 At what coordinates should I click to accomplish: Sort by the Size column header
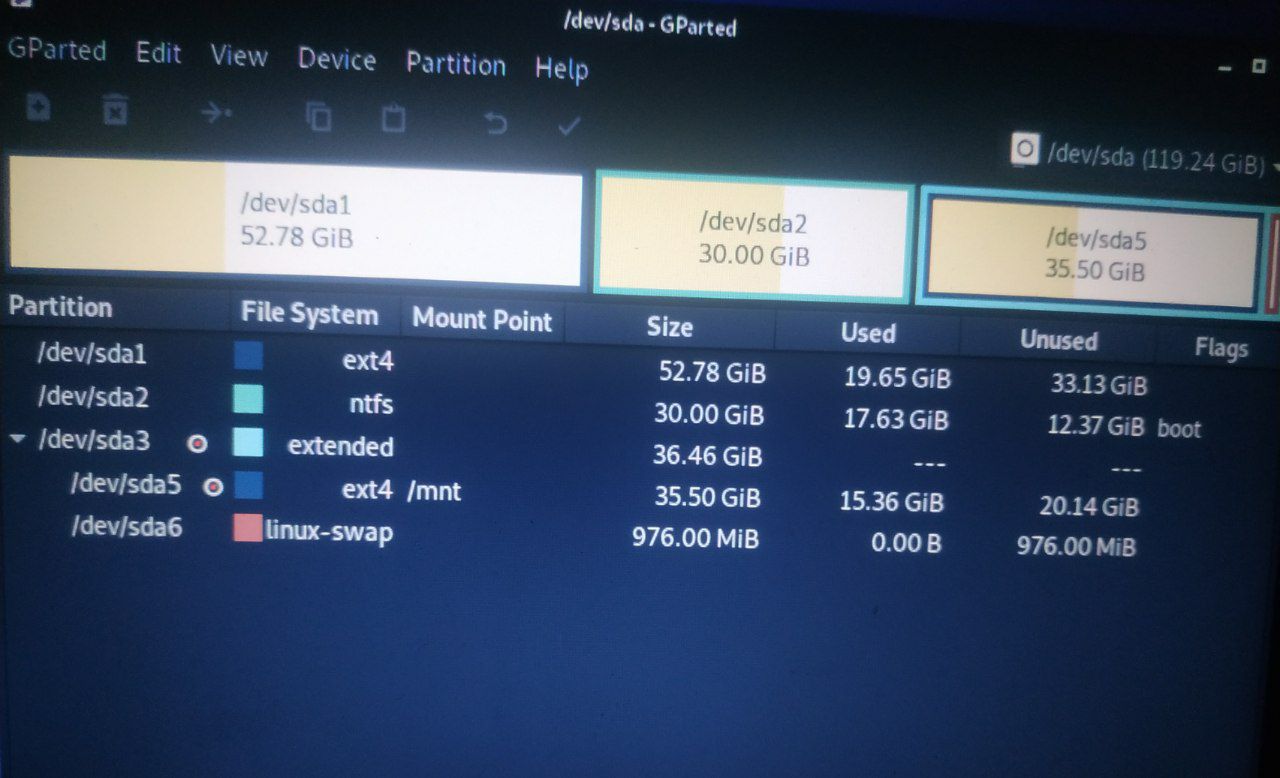[670, 326]
